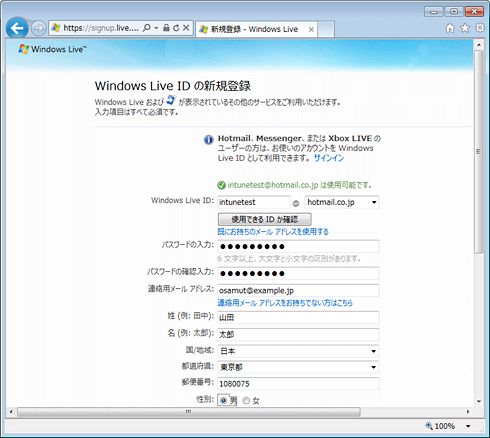Open the home page icon
This screenshot has width=490, height=438.
pos(450,28)
